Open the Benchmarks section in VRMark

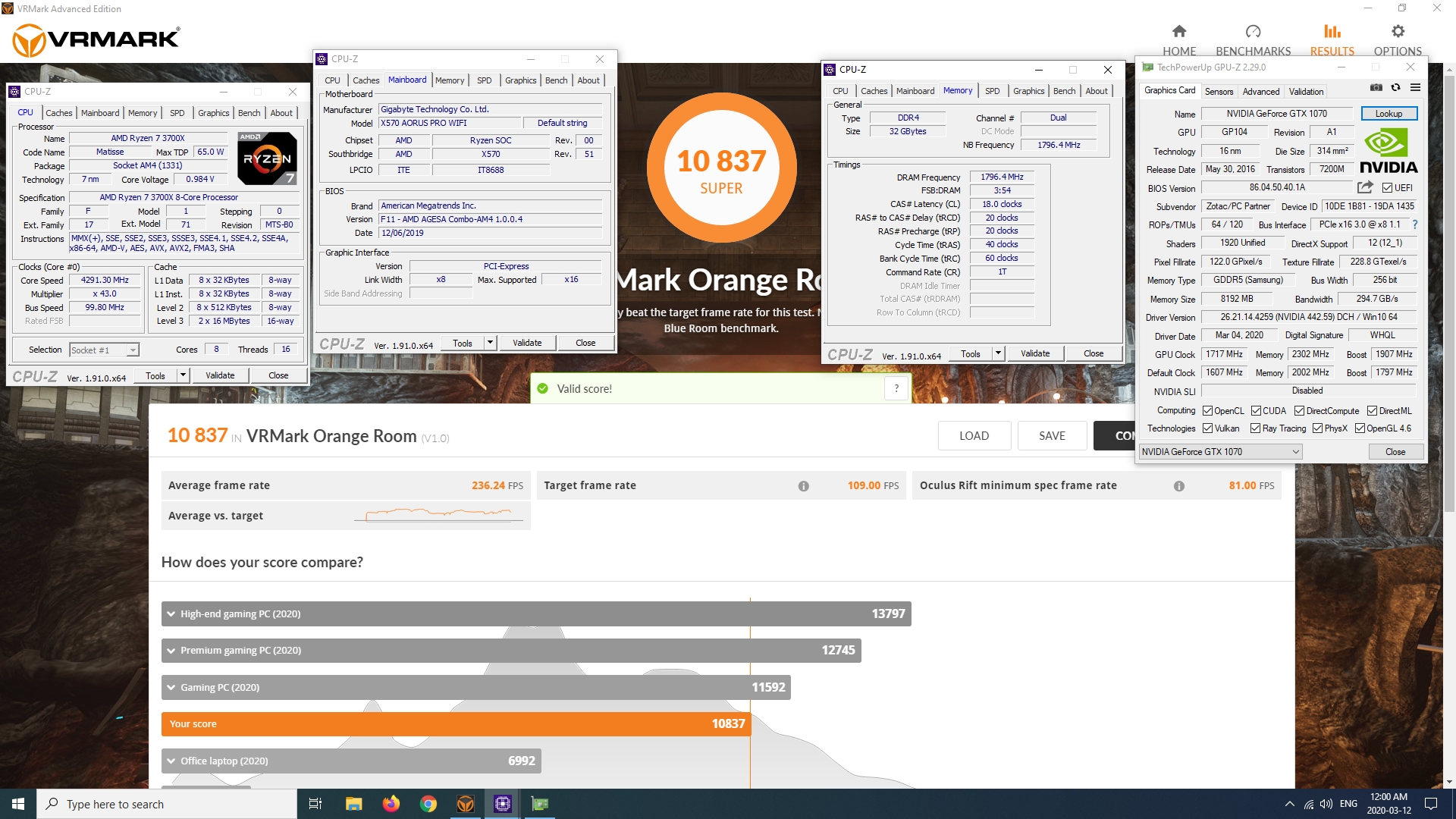point(1253,41)
